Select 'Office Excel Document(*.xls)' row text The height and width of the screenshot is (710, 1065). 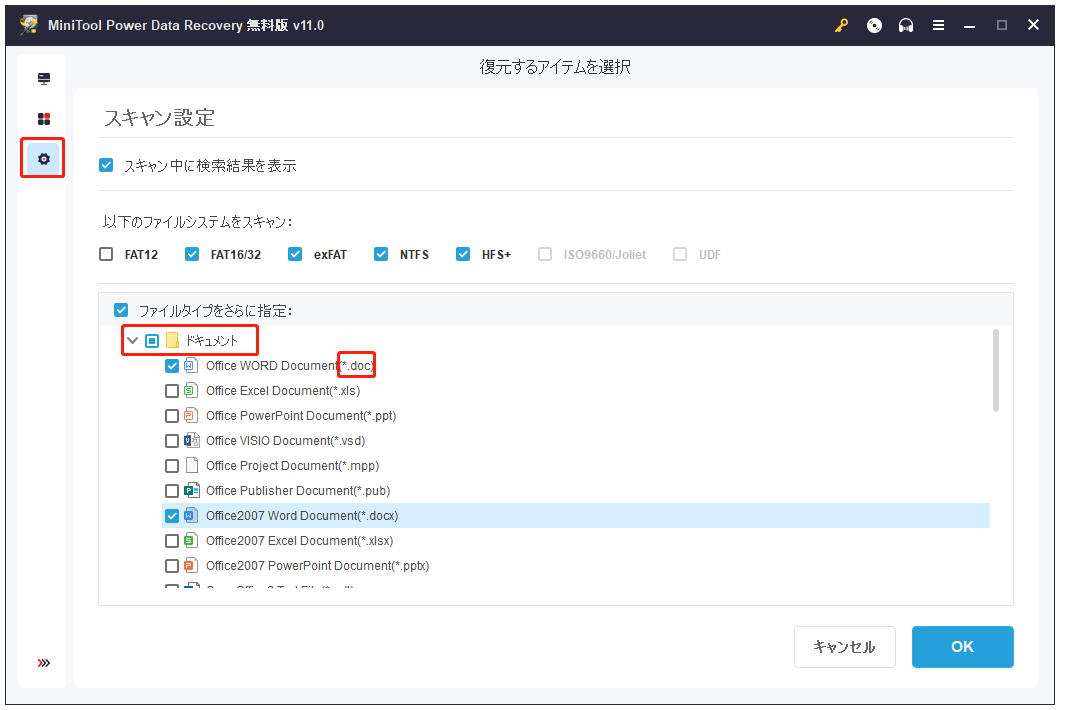283,391
